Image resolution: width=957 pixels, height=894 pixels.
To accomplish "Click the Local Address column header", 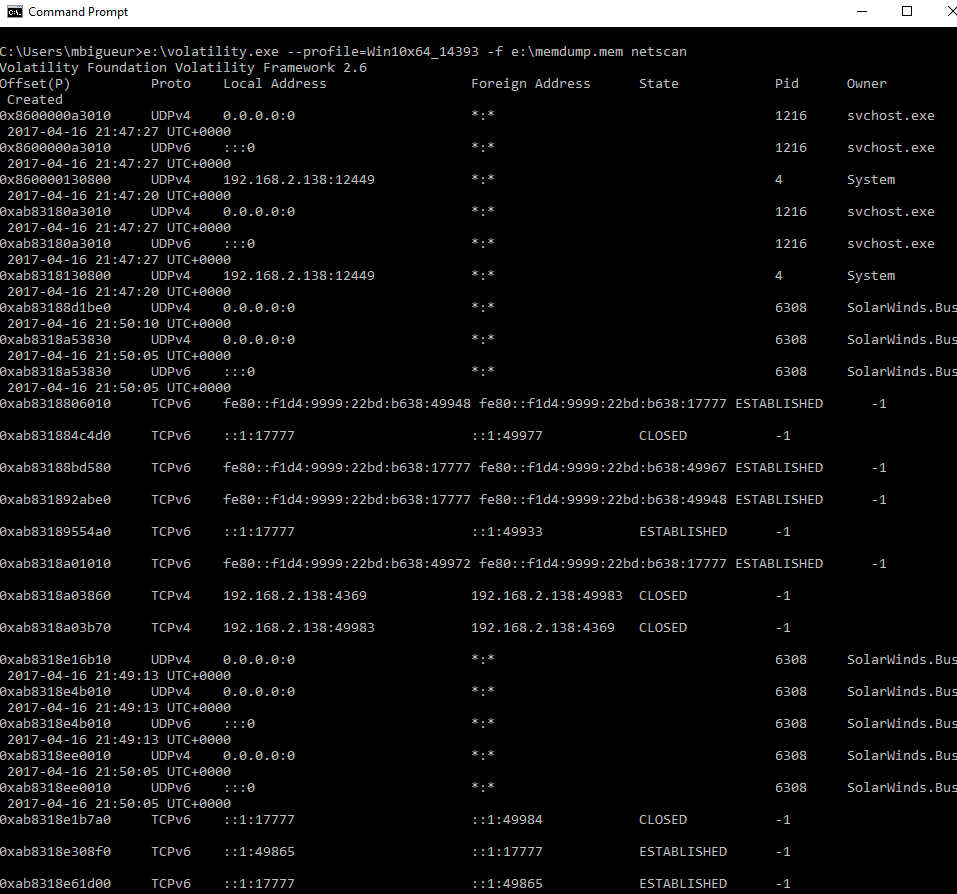I will pos(275,84).
